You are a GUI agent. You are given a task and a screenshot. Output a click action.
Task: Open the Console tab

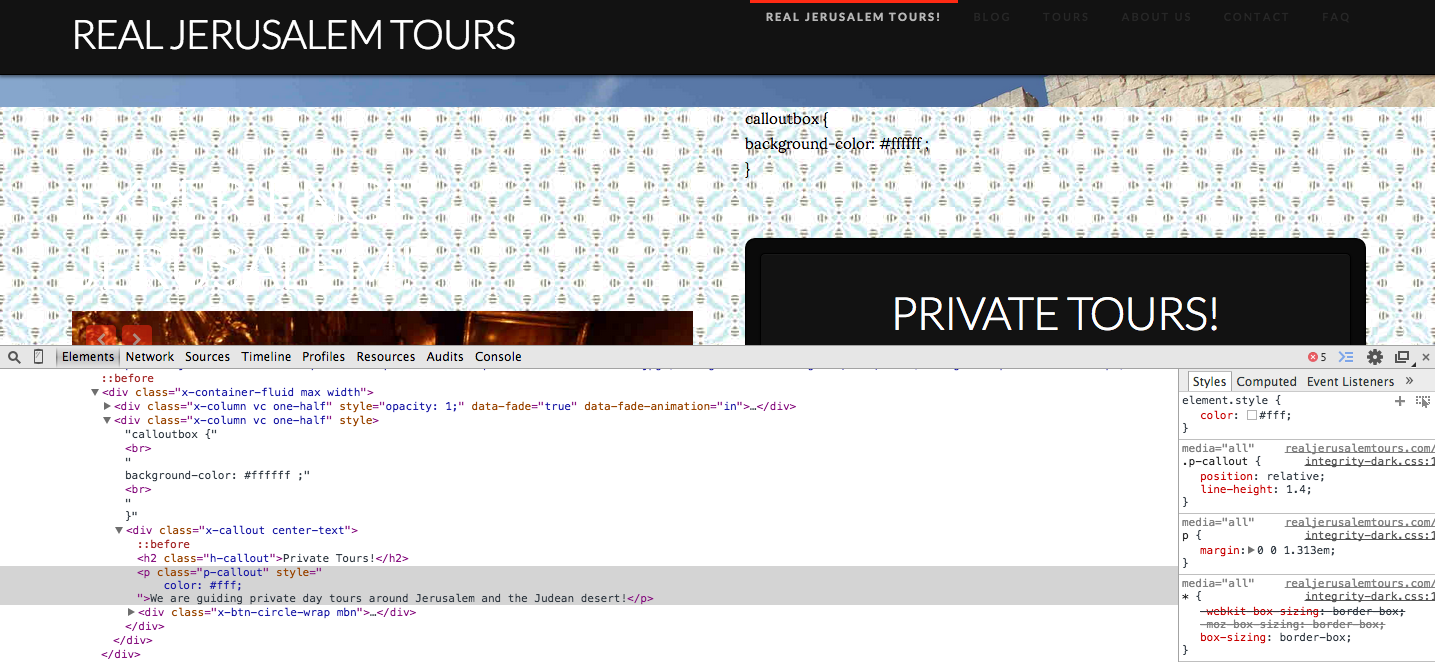(x=498, y=357)
